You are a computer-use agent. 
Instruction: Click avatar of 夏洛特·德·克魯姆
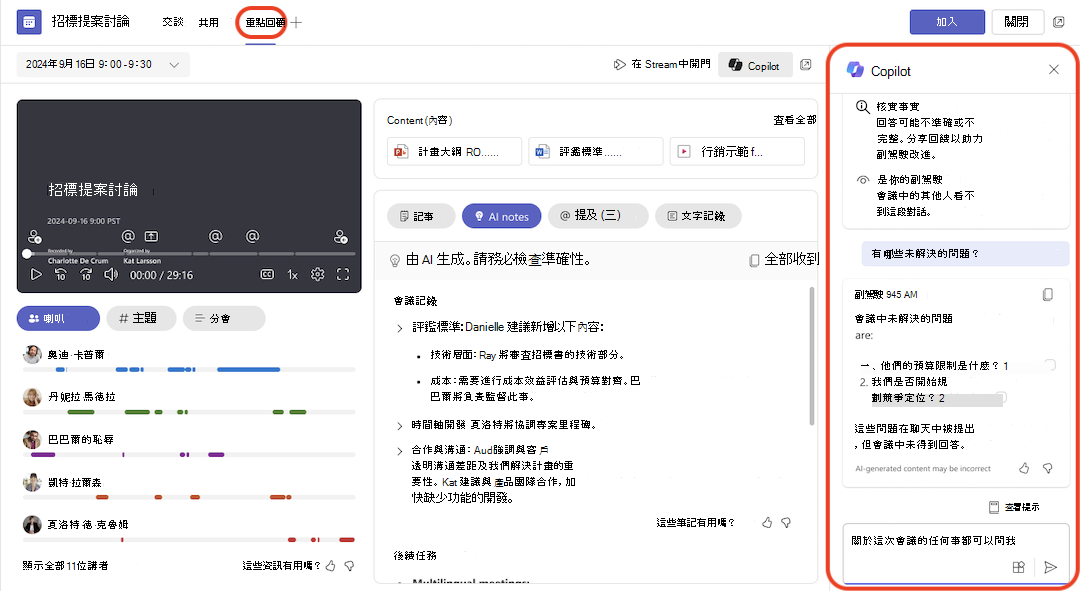coord(32,524)
